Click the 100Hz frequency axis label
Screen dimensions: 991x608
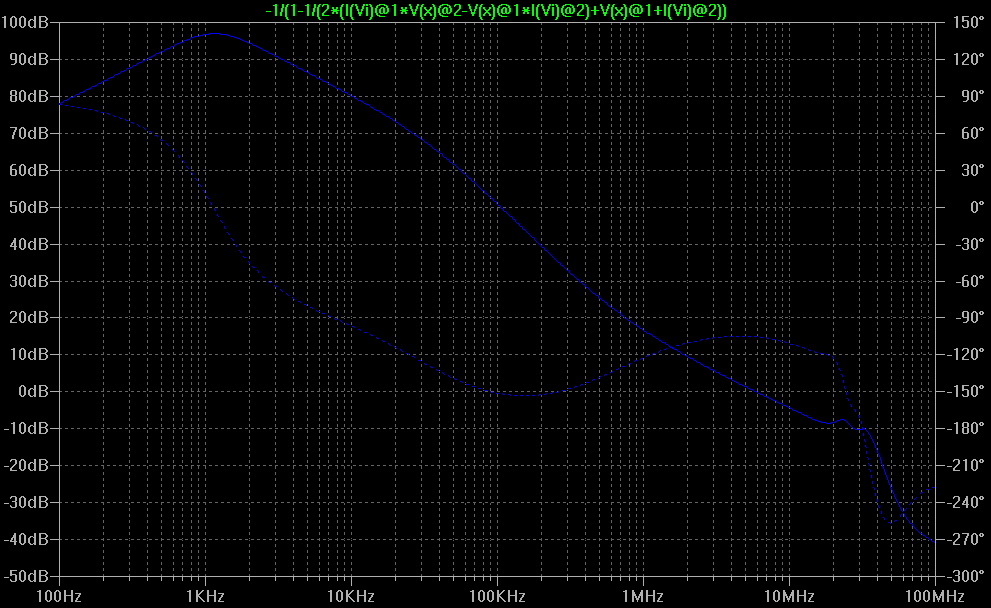point(59,597)
